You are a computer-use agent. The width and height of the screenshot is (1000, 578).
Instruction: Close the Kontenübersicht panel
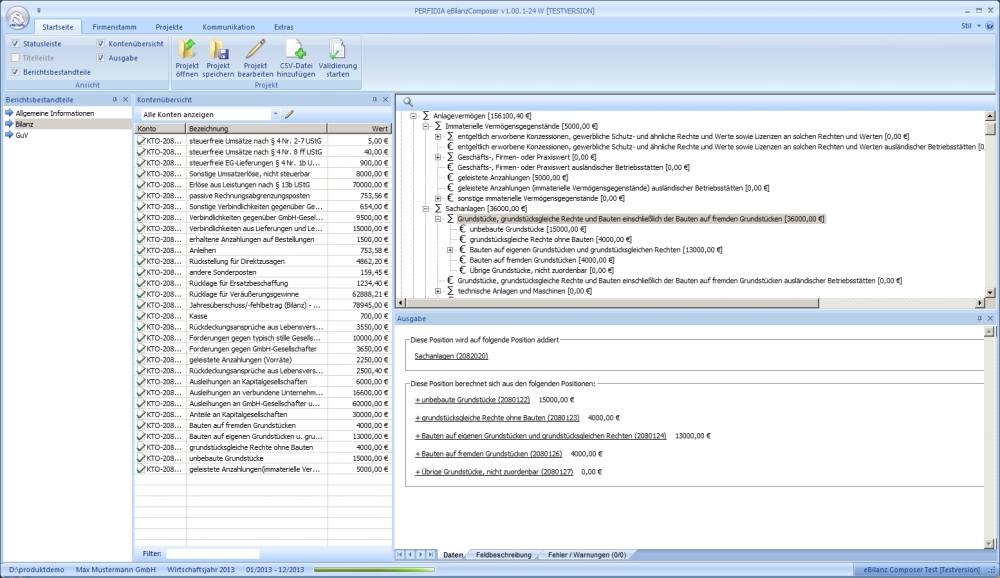(385, 100)
